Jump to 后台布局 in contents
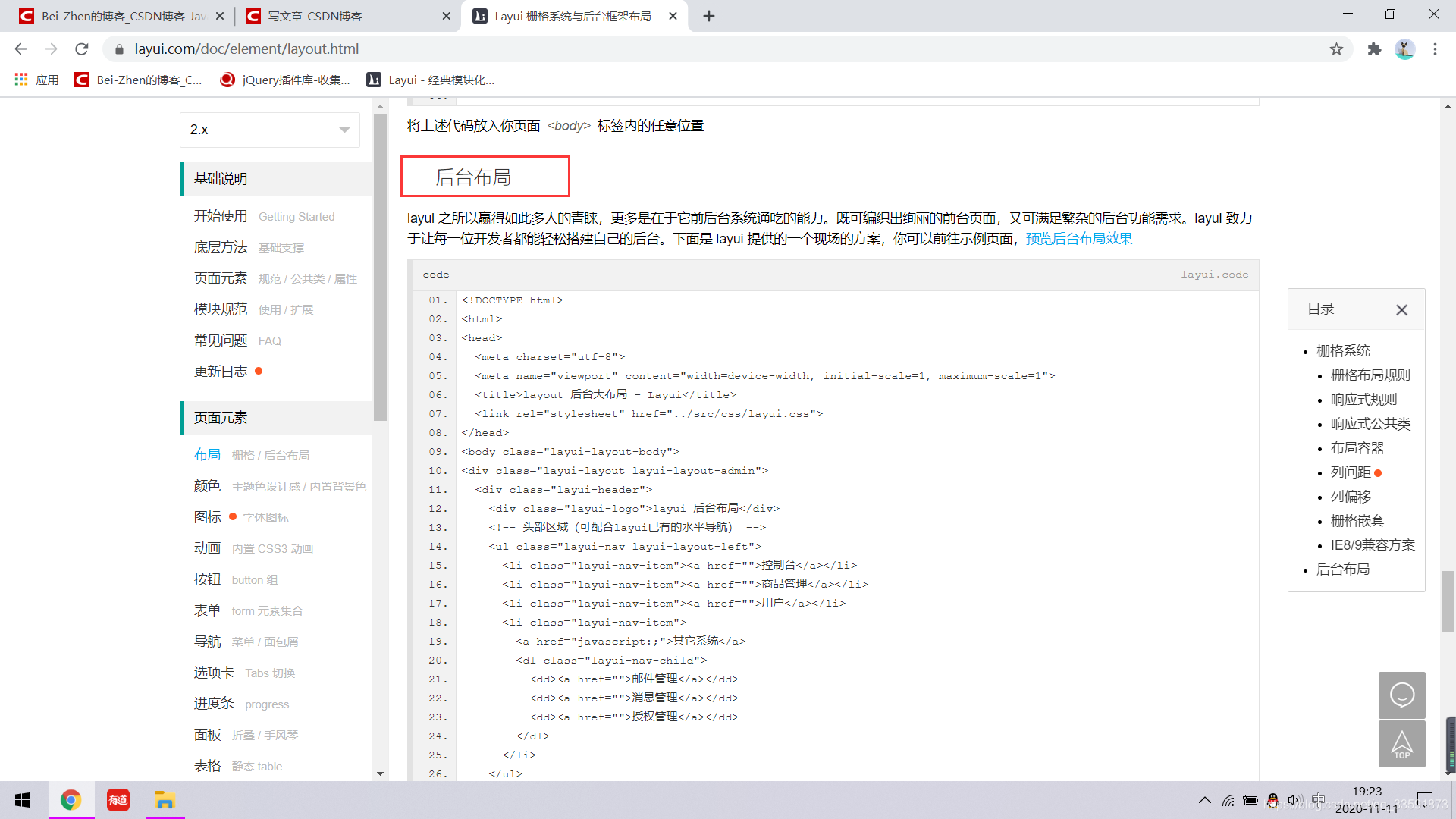 1343,570
